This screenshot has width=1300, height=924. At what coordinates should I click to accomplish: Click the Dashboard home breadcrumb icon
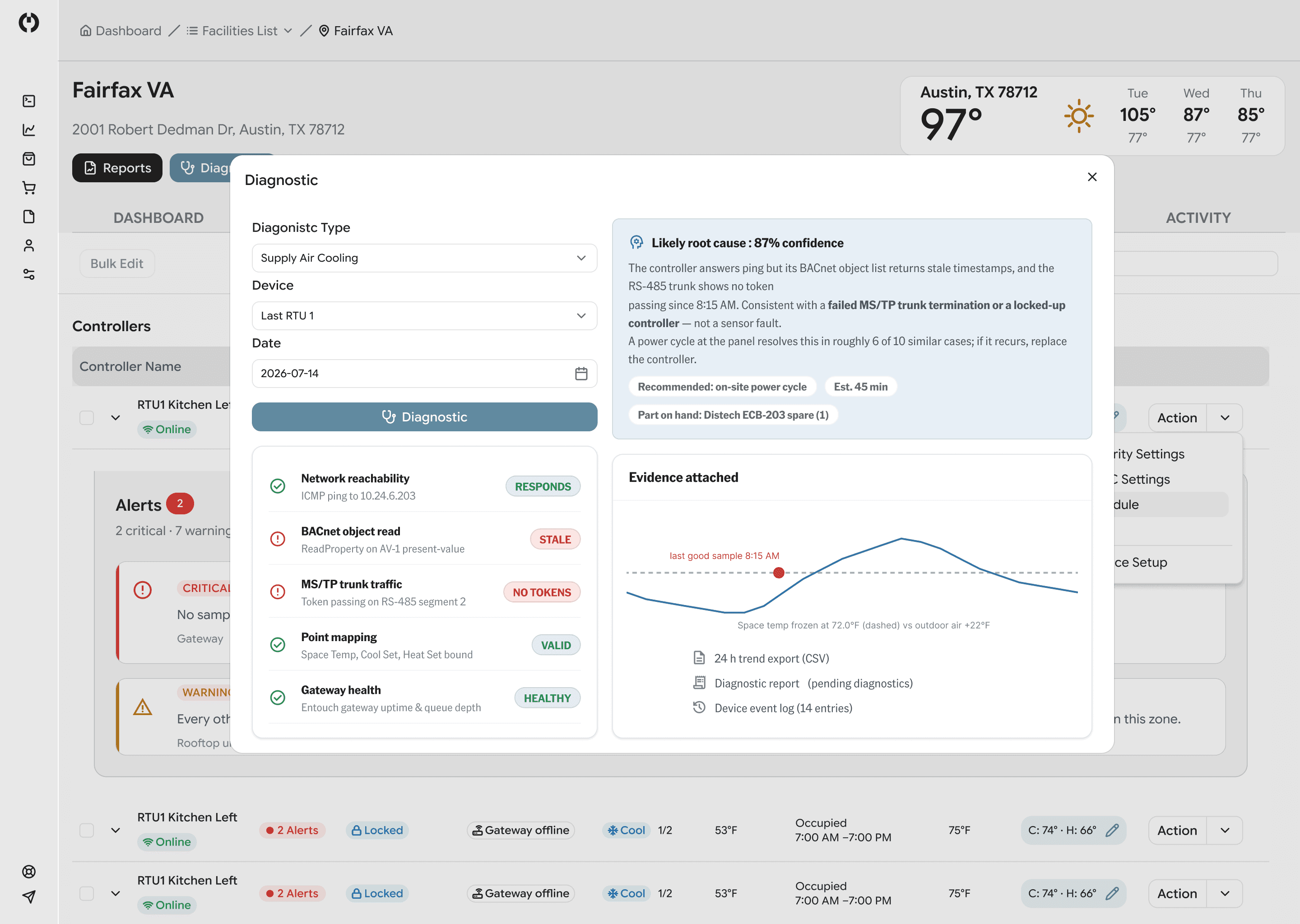pyautogui.click(x=85, y=31)
